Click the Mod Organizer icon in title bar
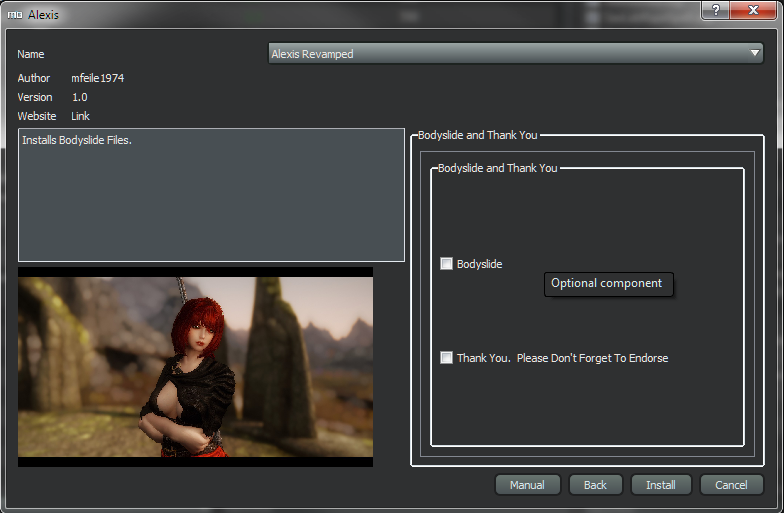This screenshot has width=784, height=513. click(14, 15)
